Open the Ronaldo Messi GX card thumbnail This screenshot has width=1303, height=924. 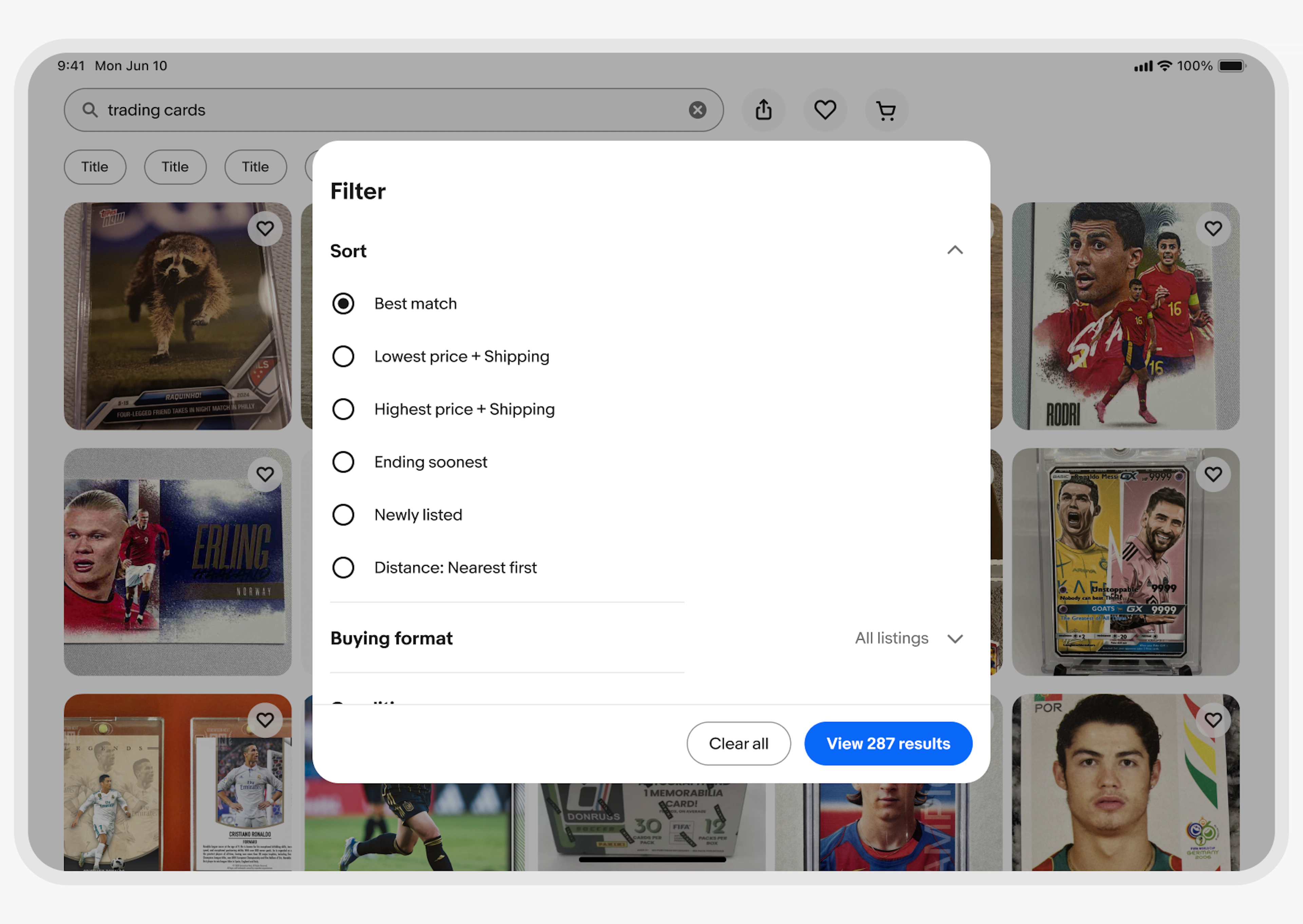tap(1126, 562)
